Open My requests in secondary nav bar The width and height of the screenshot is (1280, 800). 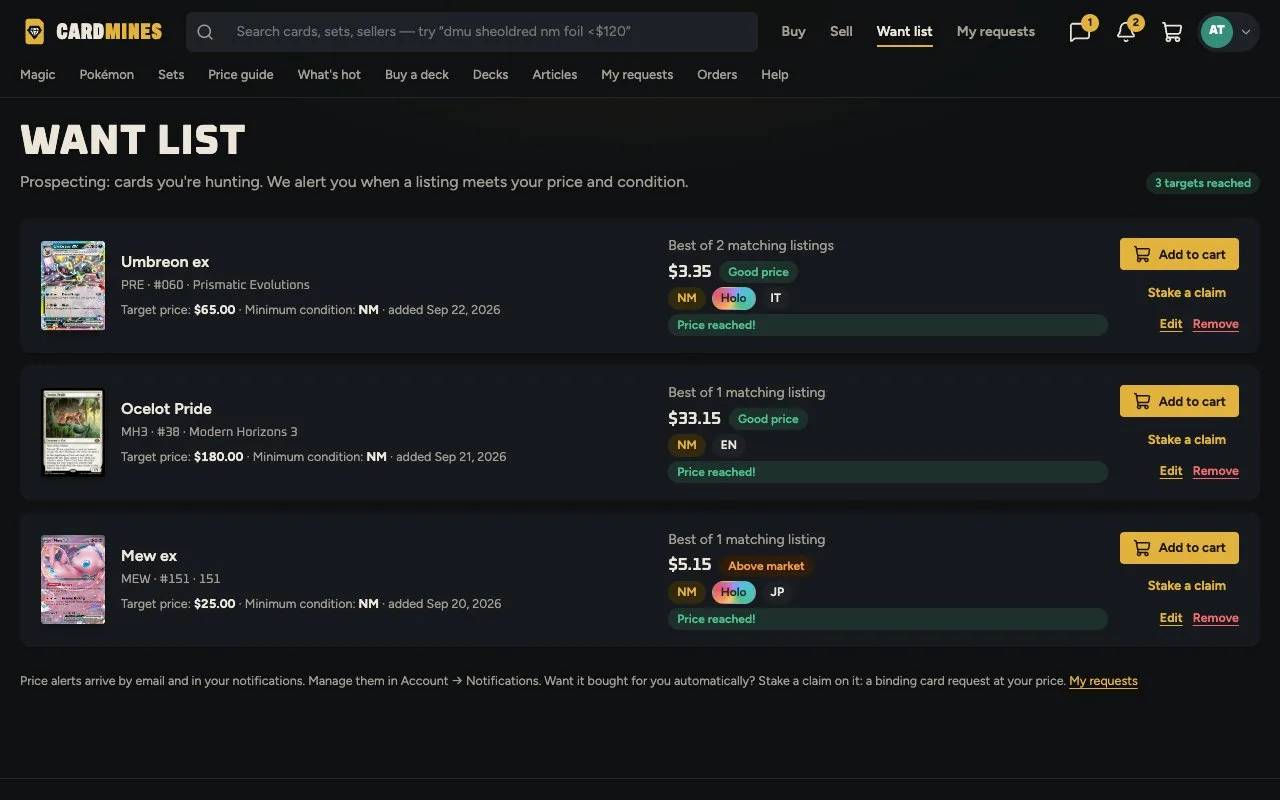tap(637, 75)
